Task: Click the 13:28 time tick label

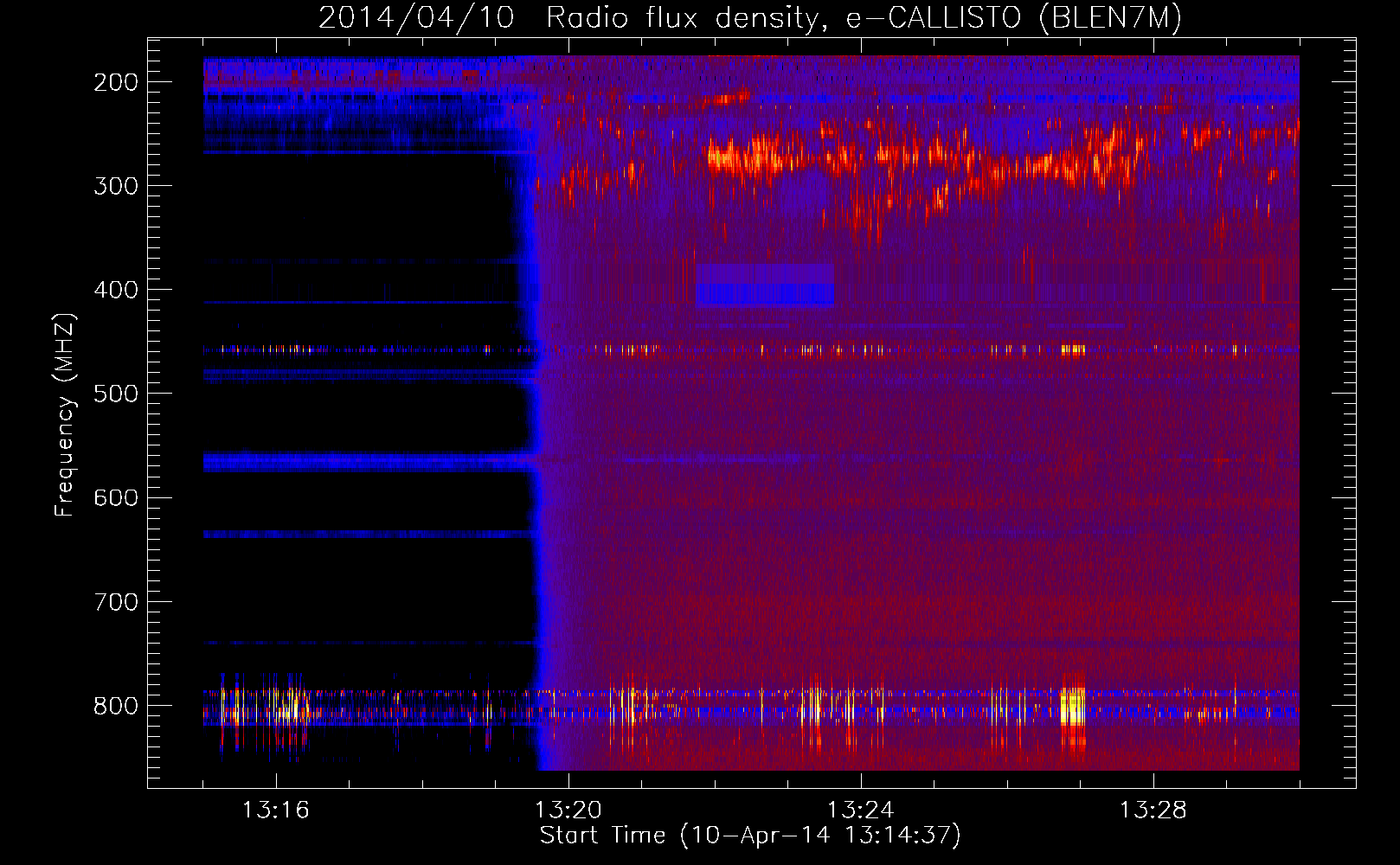Action: 1153,810
